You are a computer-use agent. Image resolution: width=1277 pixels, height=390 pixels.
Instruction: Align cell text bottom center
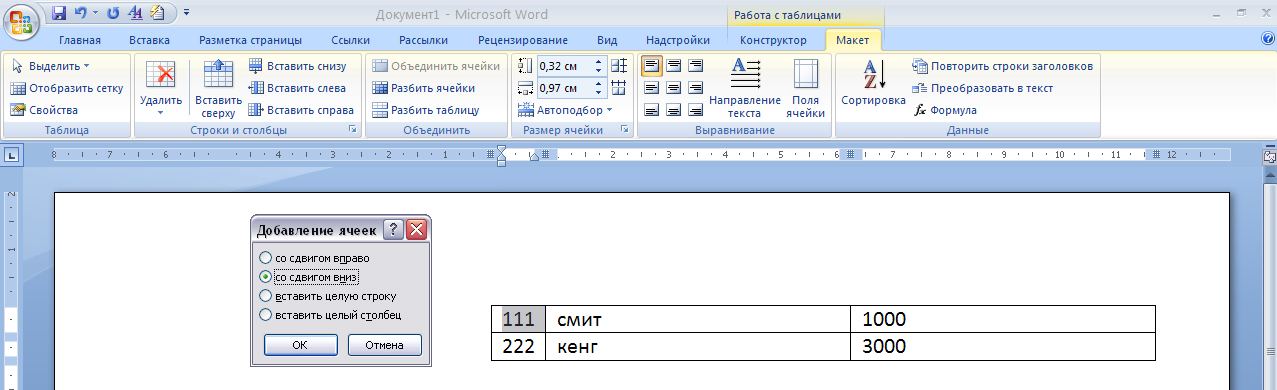674,110
